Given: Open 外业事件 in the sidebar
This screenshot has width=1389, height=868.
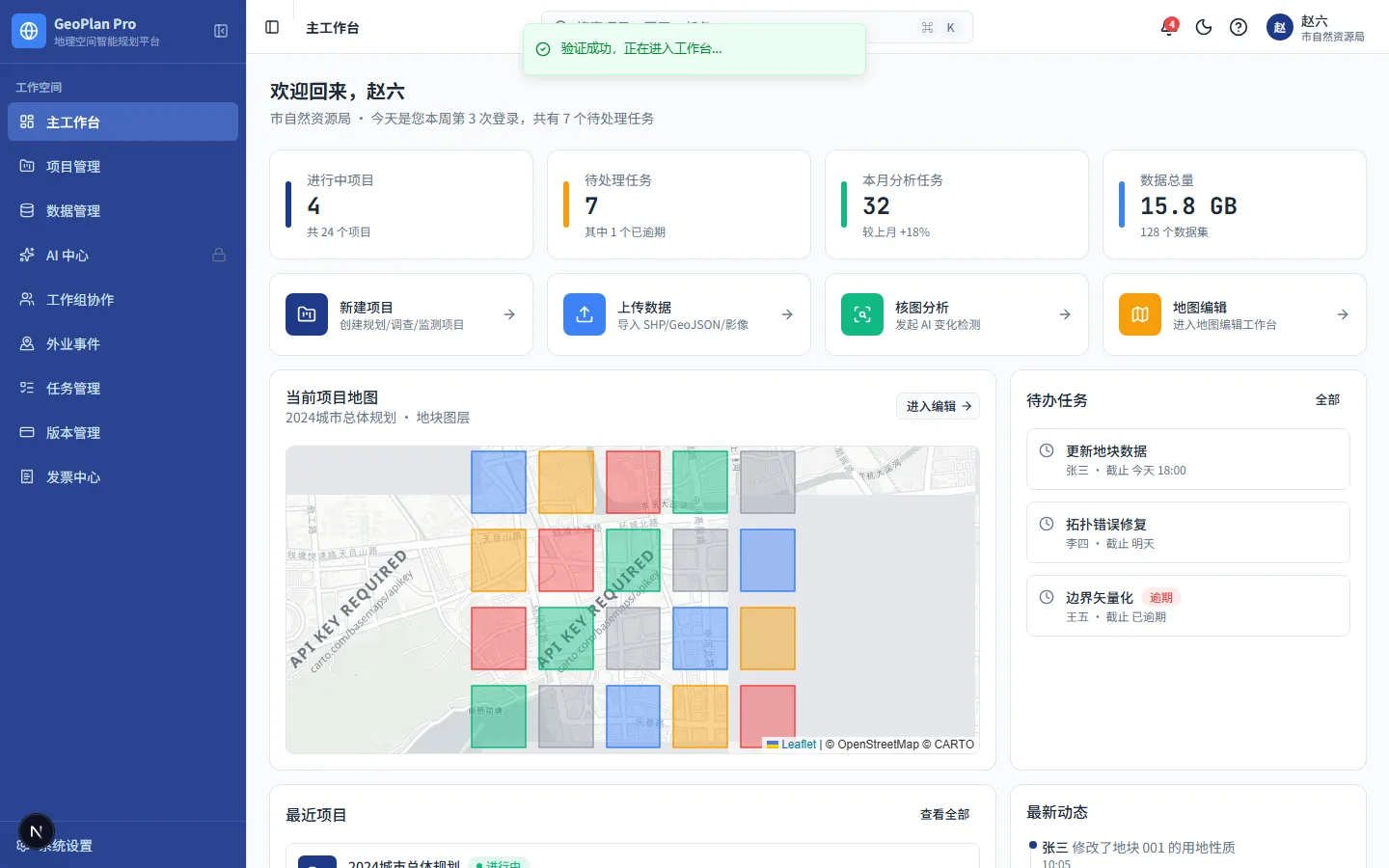Looking at the screenshot, I should 123,343.
